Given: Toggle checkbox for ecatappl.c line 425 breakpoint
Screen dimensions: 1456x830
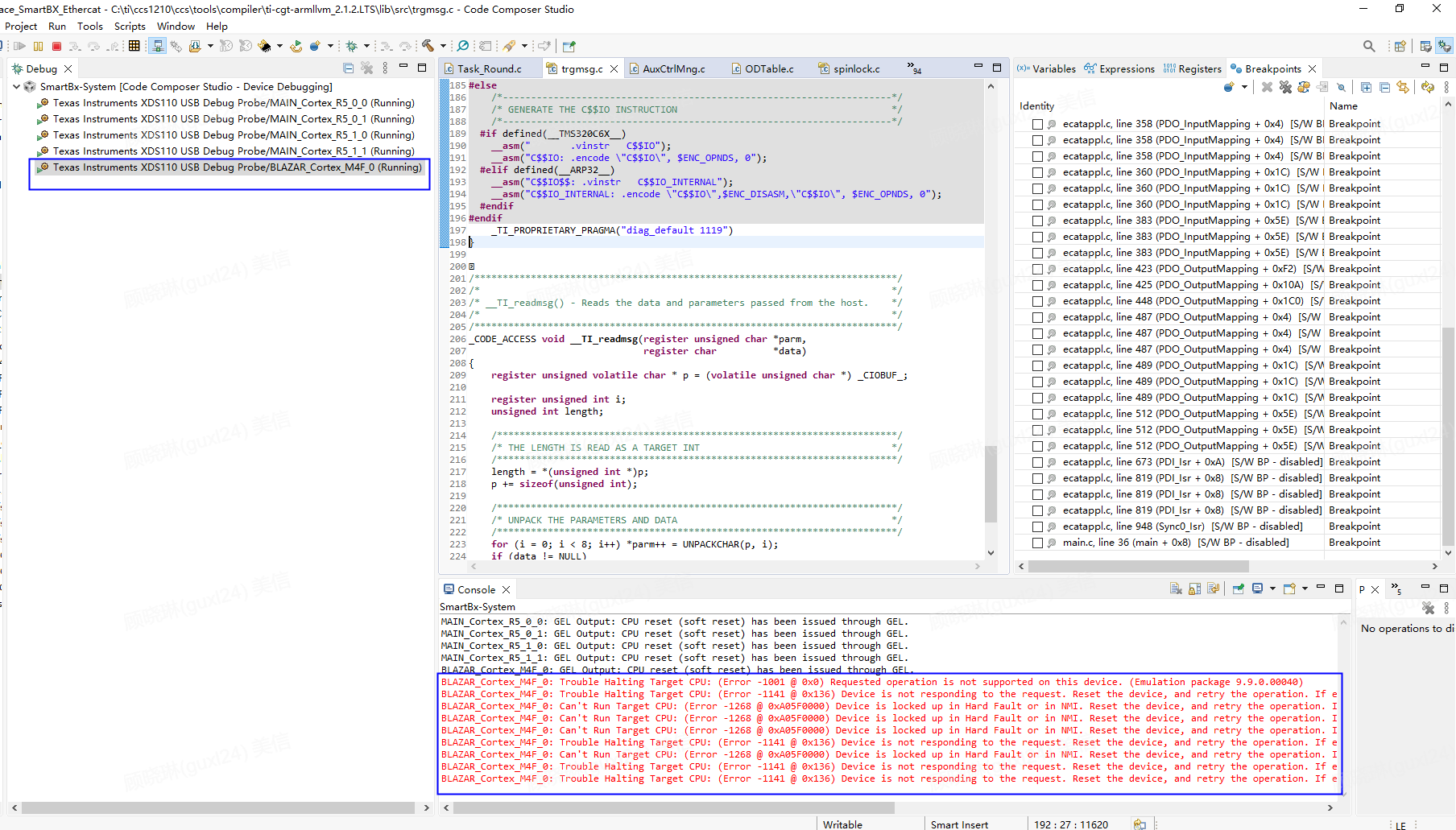Looking at the screenshot, I should [1038, 286].
